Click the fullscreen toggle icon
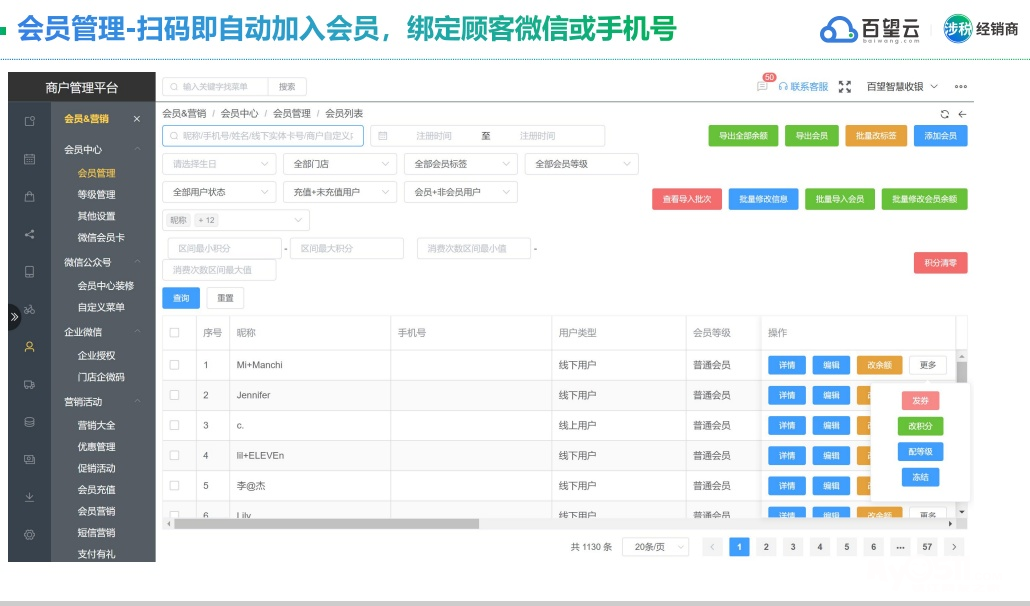Image resolution: width=1030 pixels, height=606 pixels. pos(845,87)
